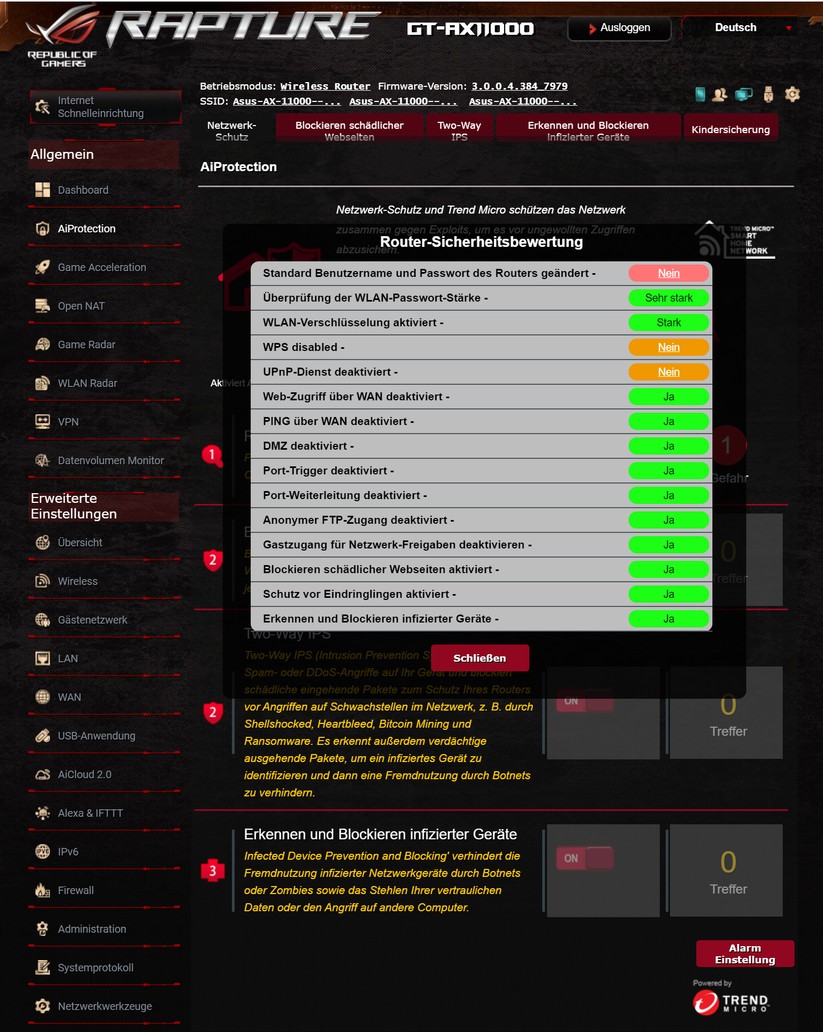The width and height of the screenshot is (823, 1032).
Task: Toggle the Two-Way IPS ON switch
Action: (585, 701)
